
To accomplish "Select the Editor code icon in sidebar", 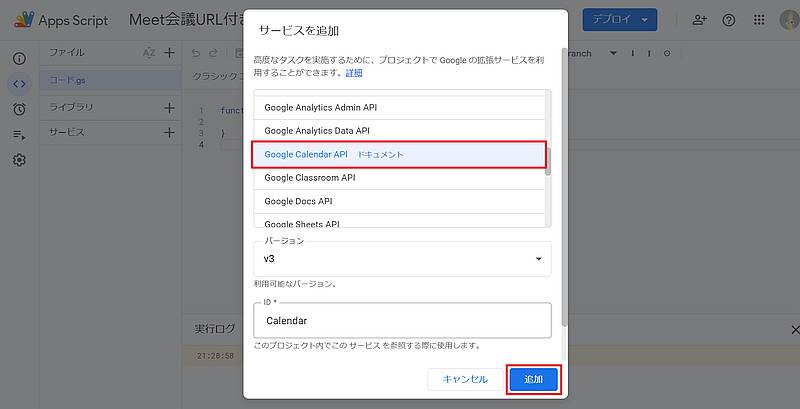I will click(19, 84).
